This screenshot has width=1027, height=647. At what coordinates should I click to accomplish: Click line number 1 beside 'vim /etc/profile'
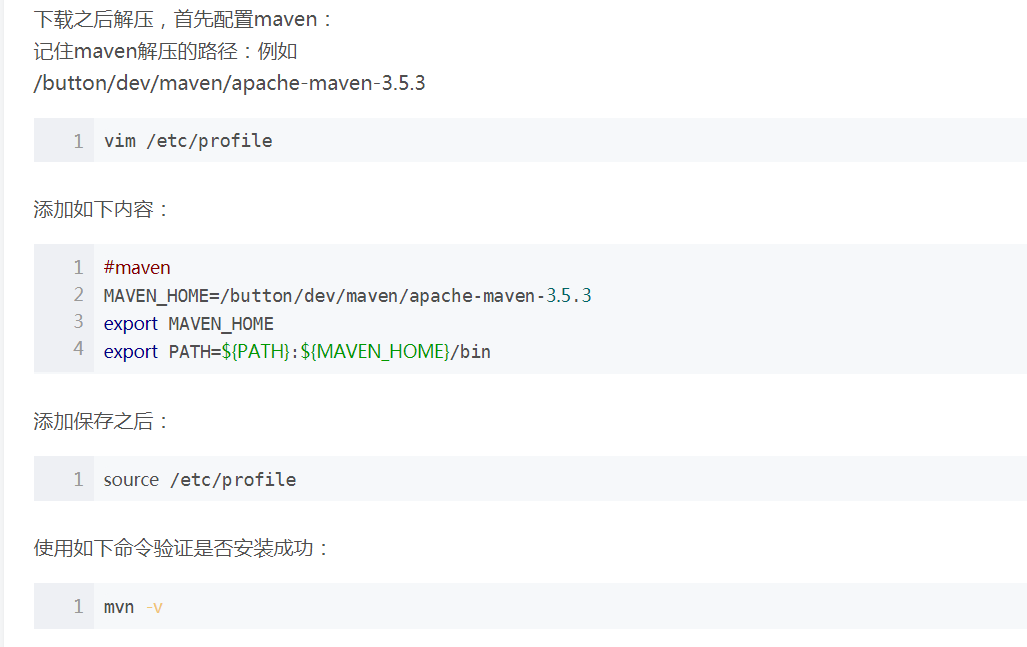(79, 141)
